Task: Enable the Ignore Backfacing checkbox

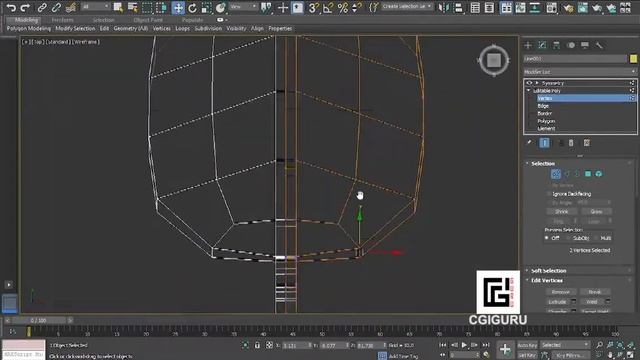Action: [x=549, y=194]
